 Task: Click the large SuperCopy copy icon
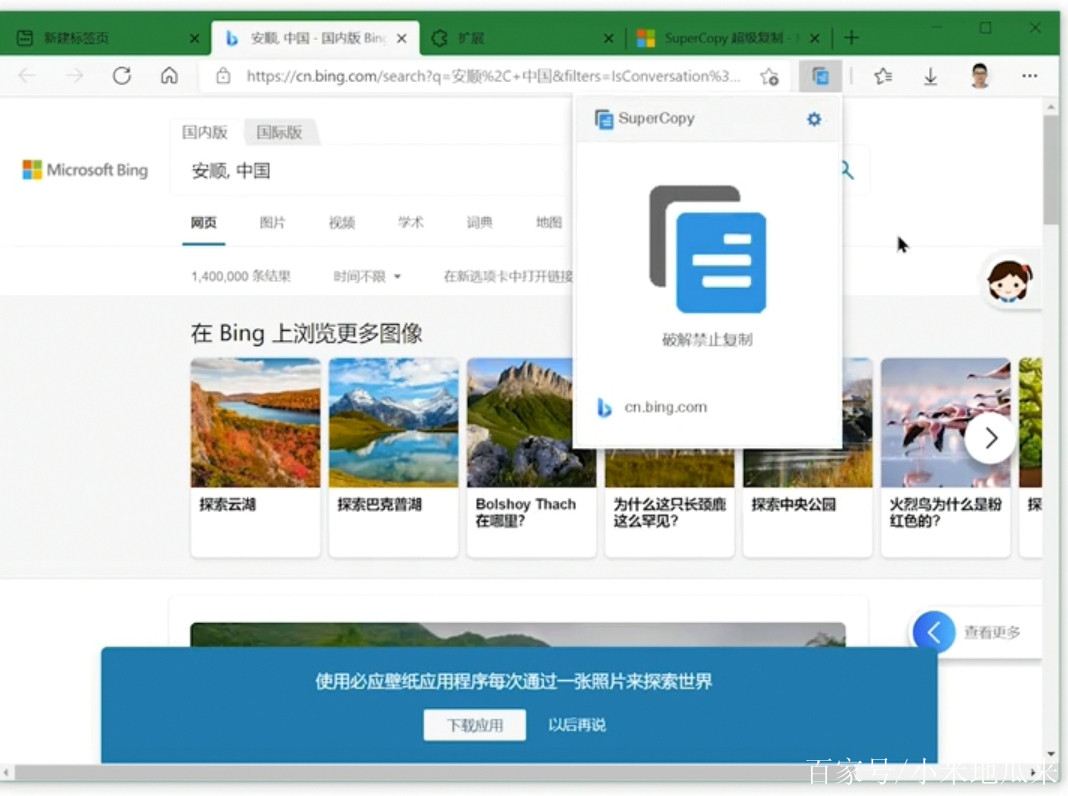pyautogui.click(x=708, y=249)
